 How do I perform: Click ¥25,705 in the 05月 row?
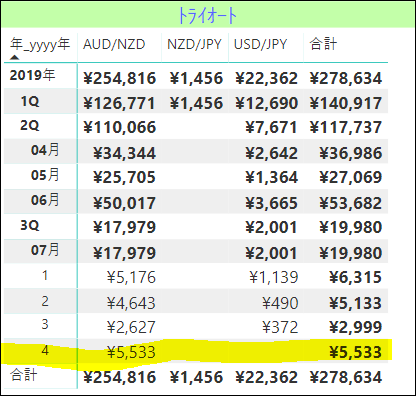124,177
